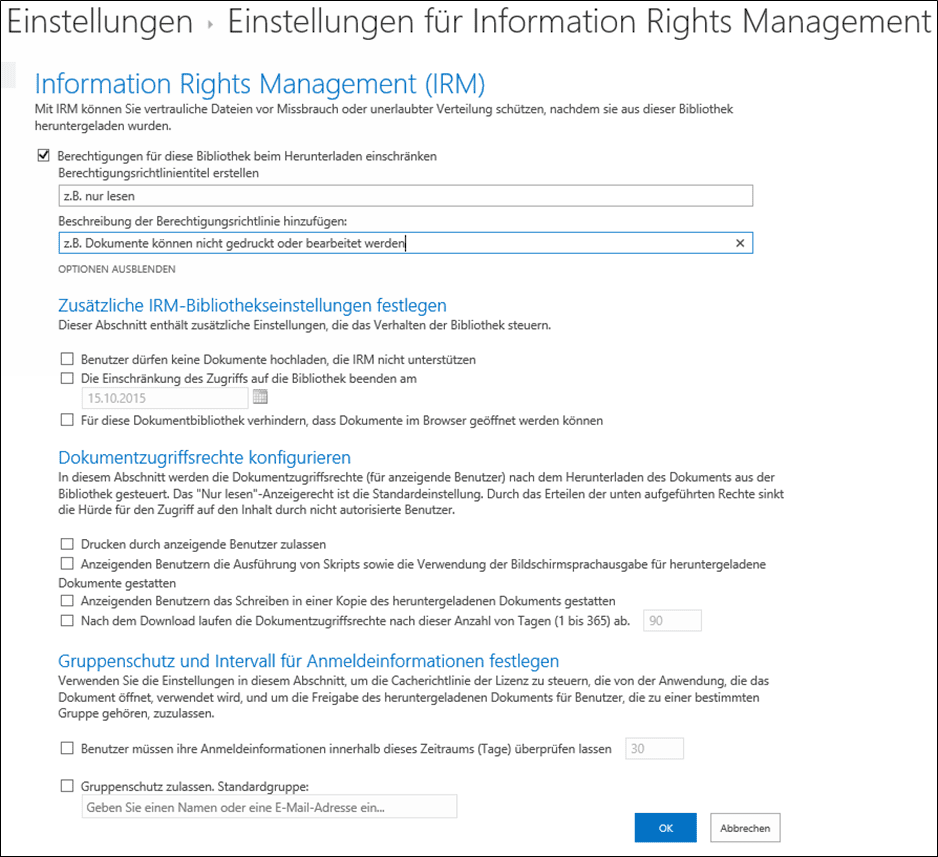Enable script execution for viewing users
The image size is (938, 857).
click(67, 564)
